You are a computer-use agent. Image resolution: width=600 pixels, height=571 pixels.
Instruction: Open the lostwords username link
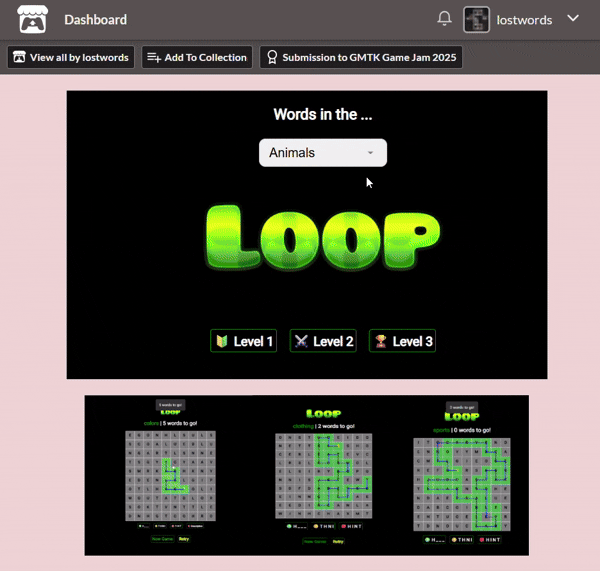[x=524, y=20]
